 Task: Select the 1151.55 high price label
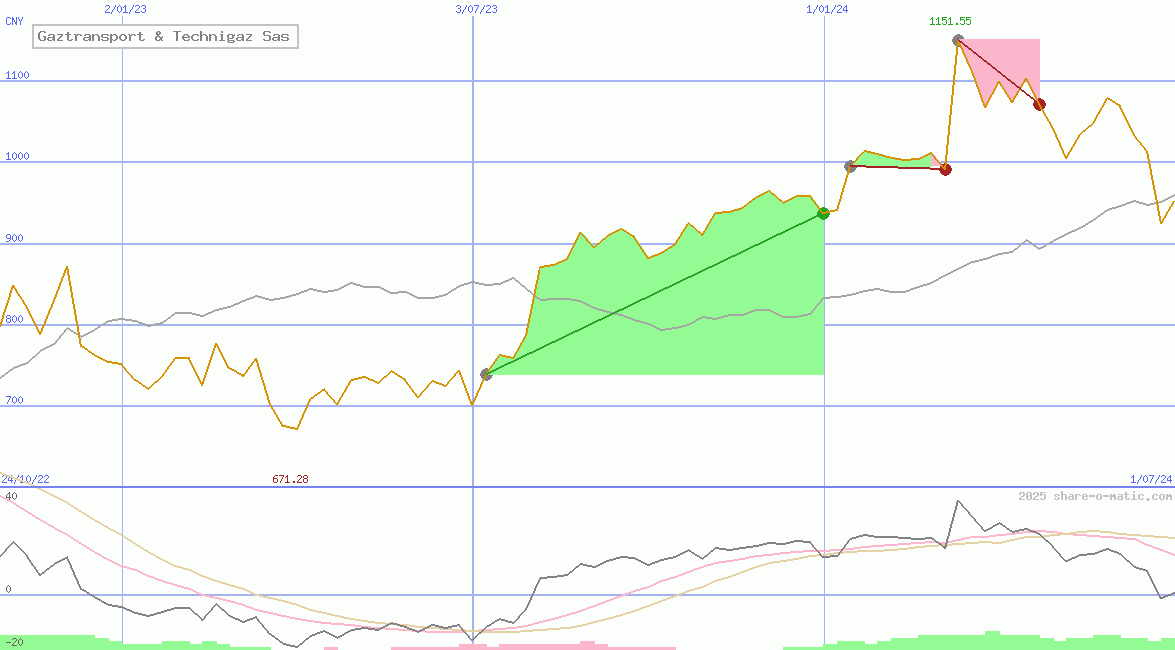coord(949,21)
